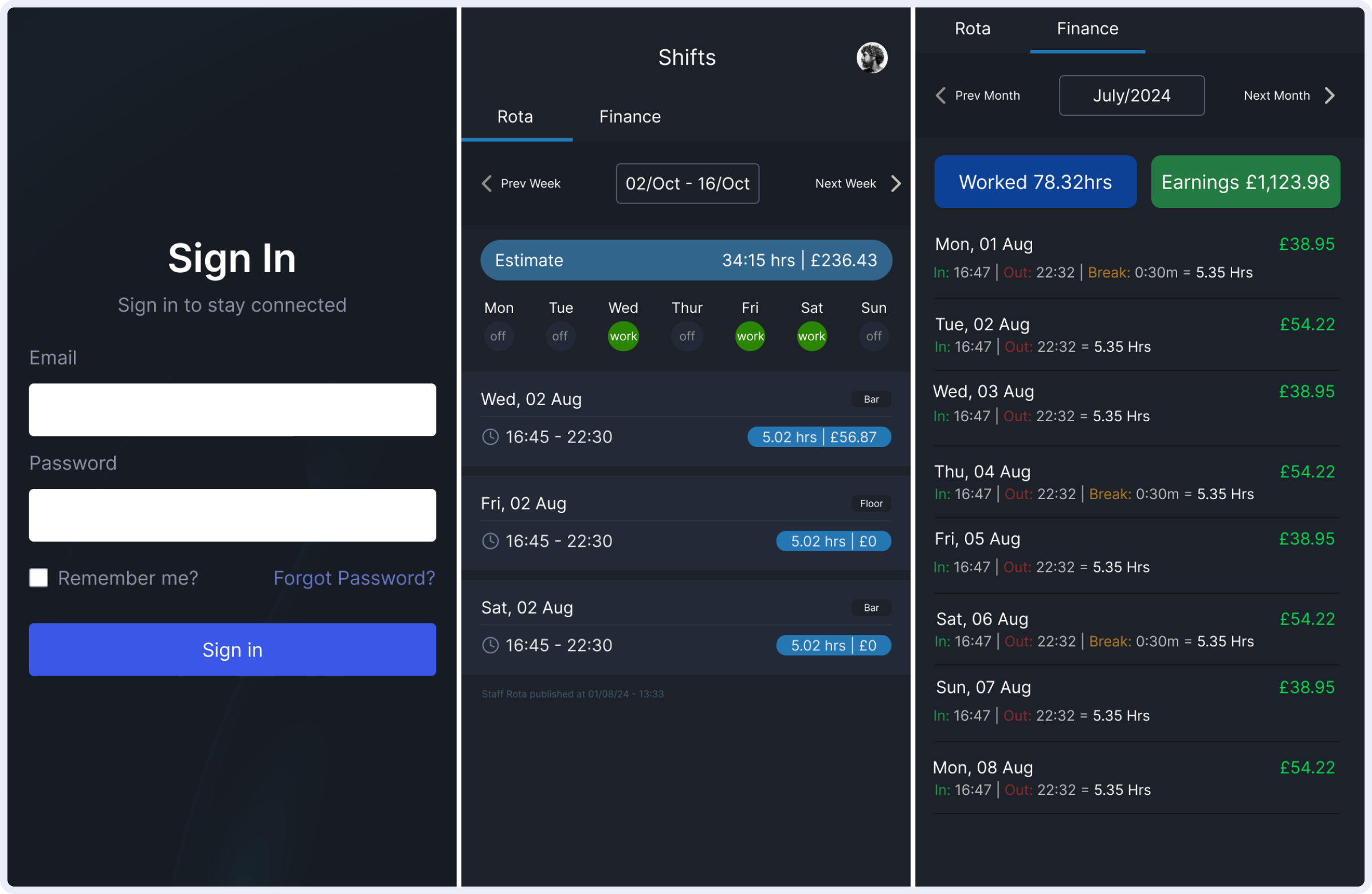Click the green Earnings £1,123.98 badge
1372x894 pixels.
point(1245,182)
